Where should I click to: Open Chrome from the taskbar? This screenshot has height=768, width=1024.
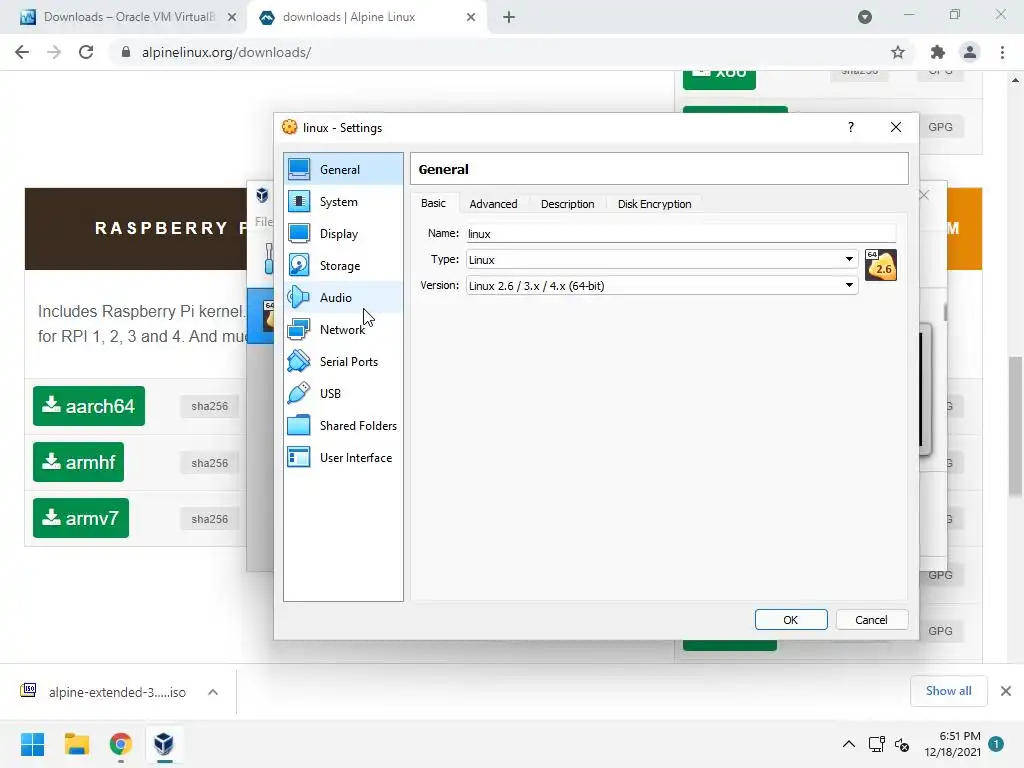(121, 744)
